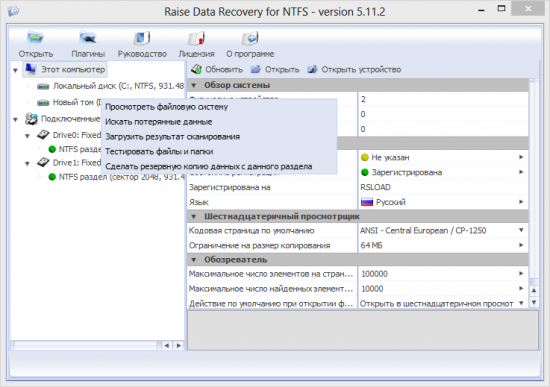
Task: Click the yellow Не указан status dot
Action: [365, 158]
